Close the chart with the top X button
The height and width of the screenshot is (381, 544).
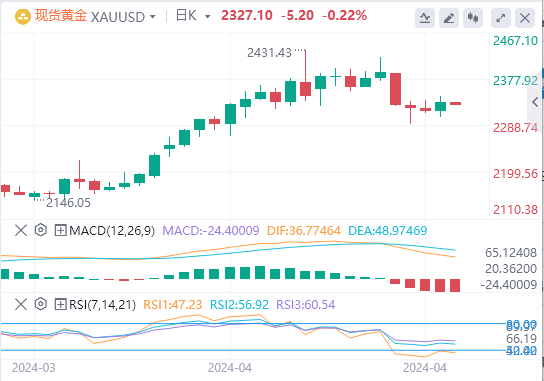pos(525,18)
